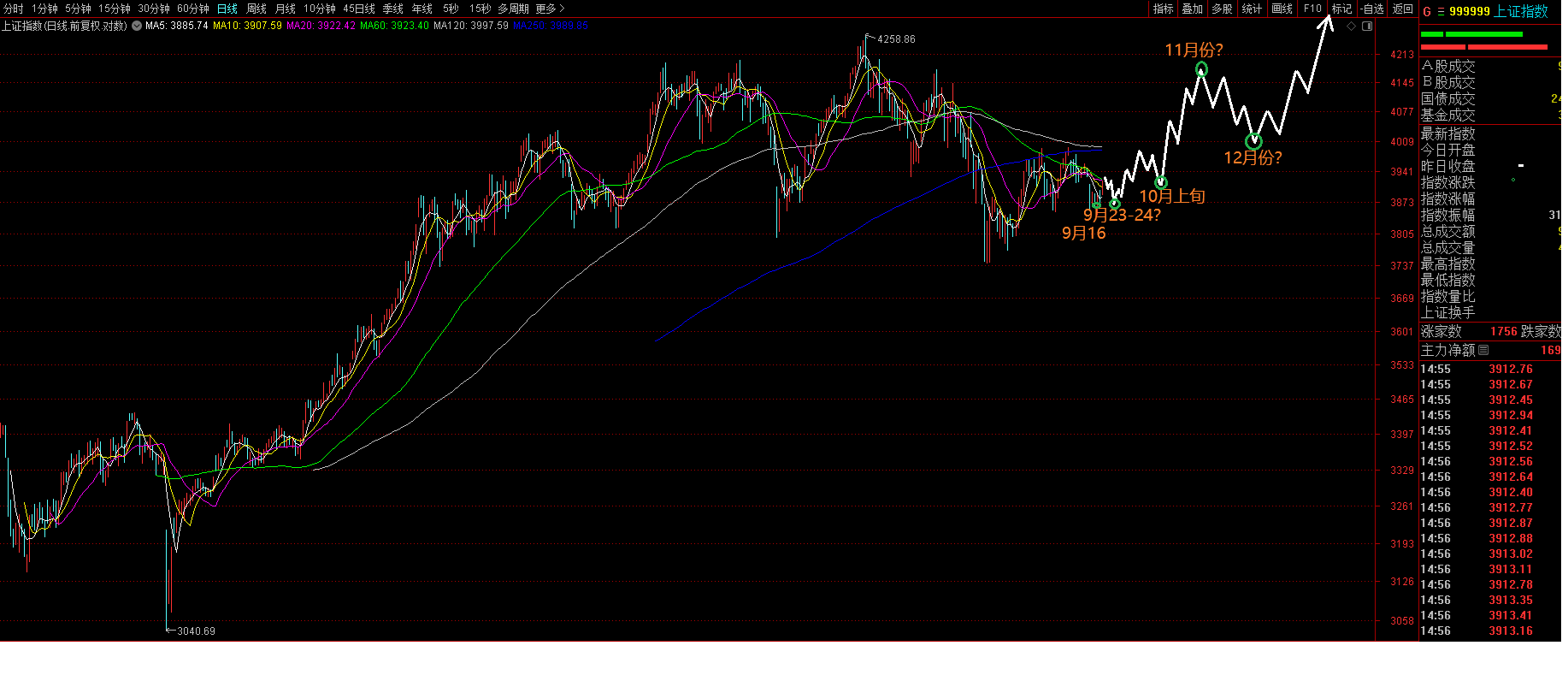The width and height of the screenshot is (1568, 681).
Task: Click the 返回 back button
Action: [1403, 9]
